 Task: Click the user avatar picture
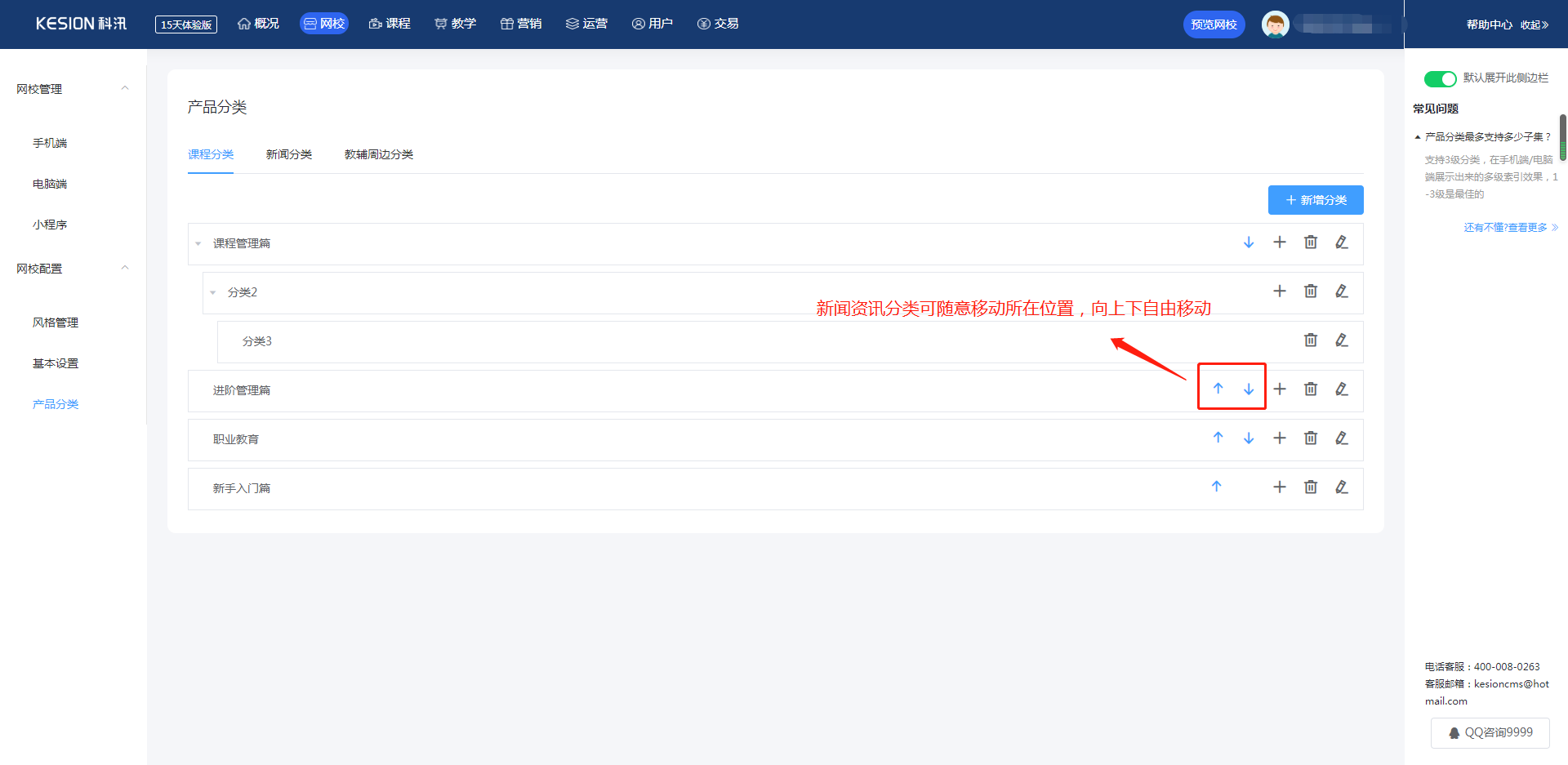pos(1275,24)
